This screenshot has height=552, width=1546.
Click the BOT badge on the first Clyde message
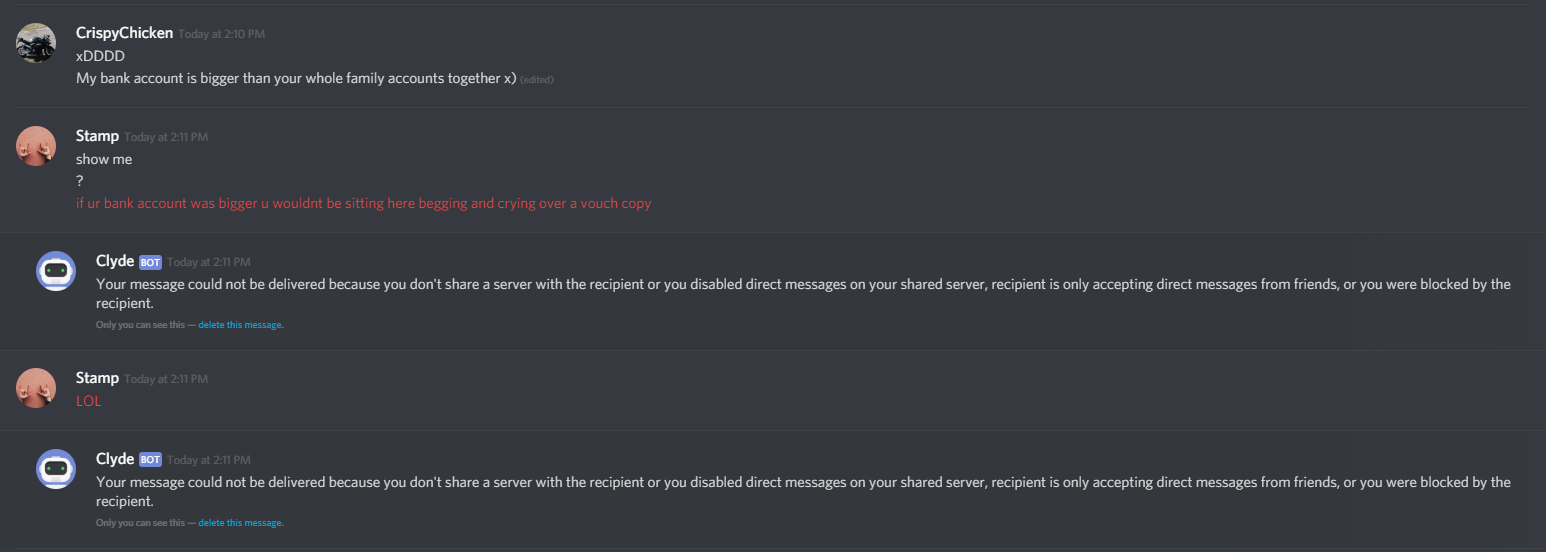[x=150, y=262]
